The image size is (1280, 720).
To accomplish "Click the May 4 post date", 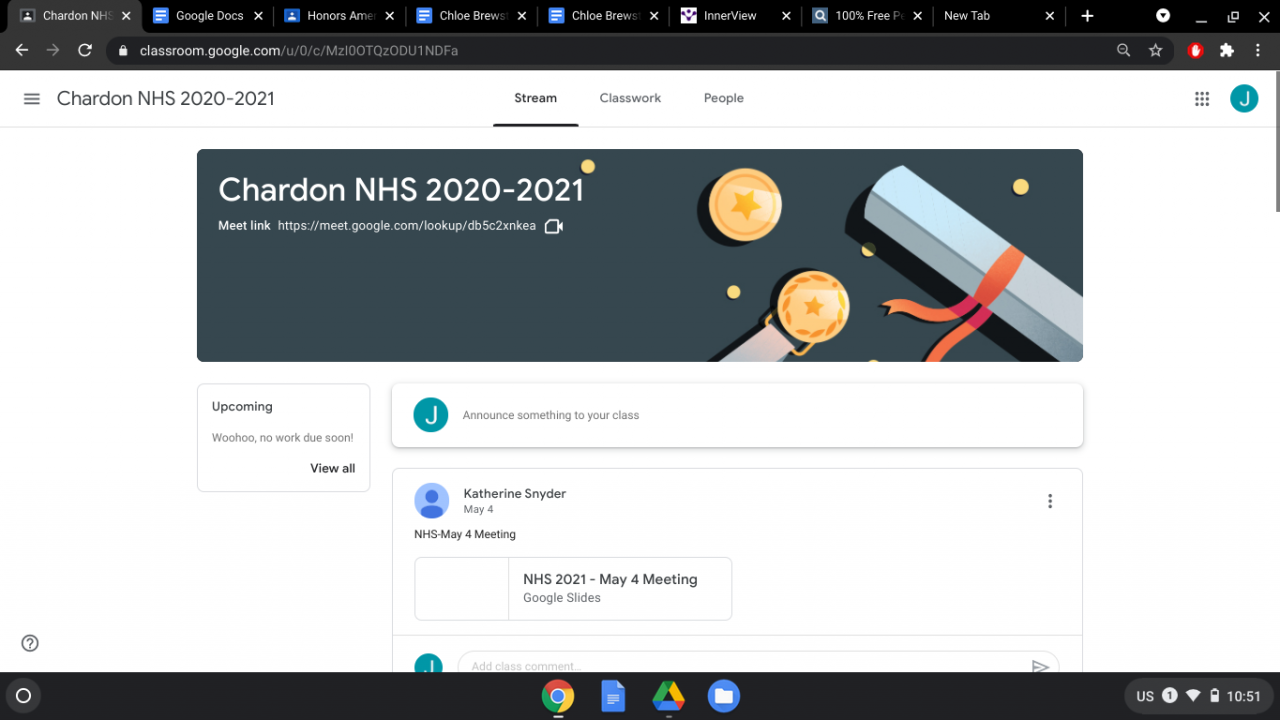I will [x=478, y=510].
